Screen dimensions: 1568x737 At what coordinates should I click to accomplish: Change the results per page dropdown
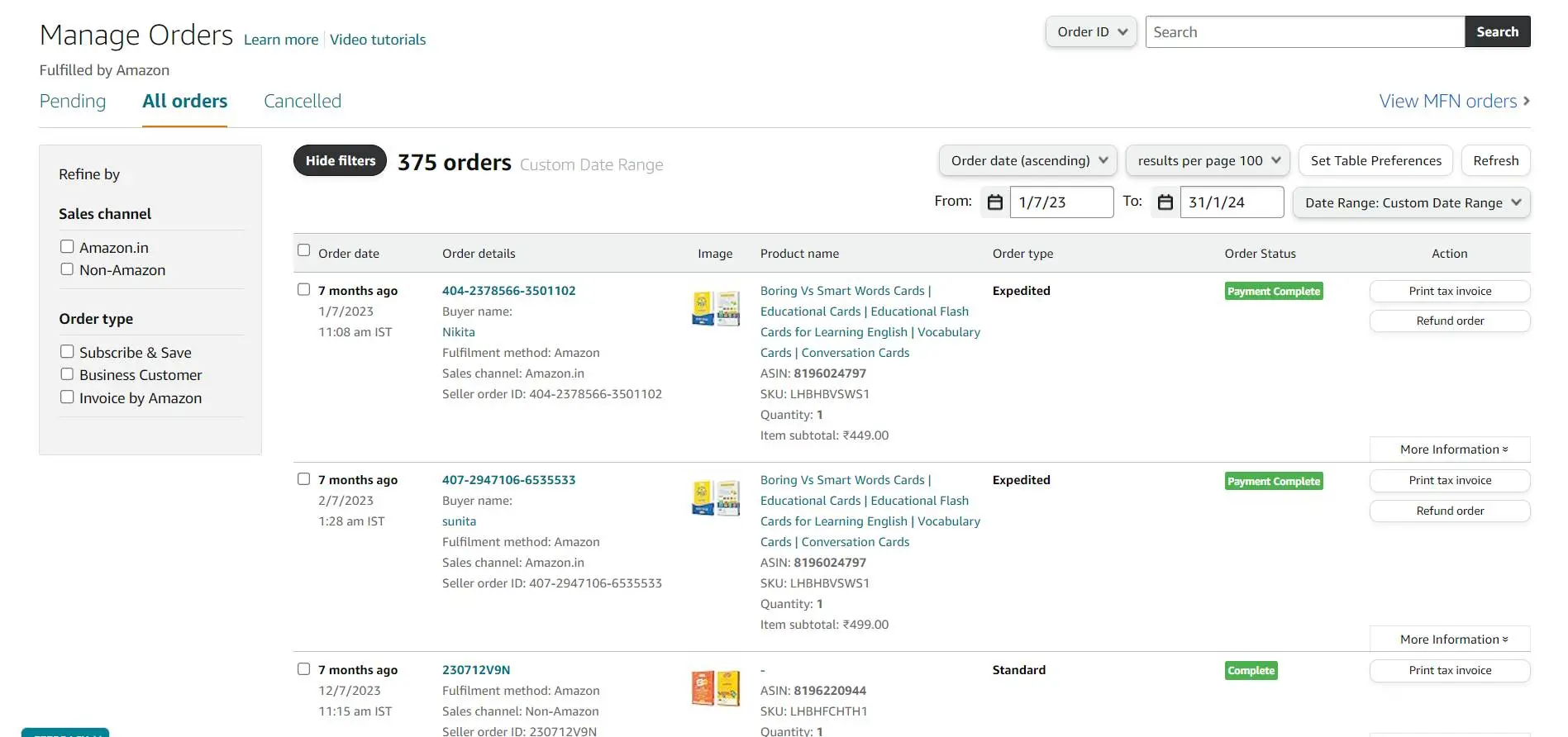1208,161
